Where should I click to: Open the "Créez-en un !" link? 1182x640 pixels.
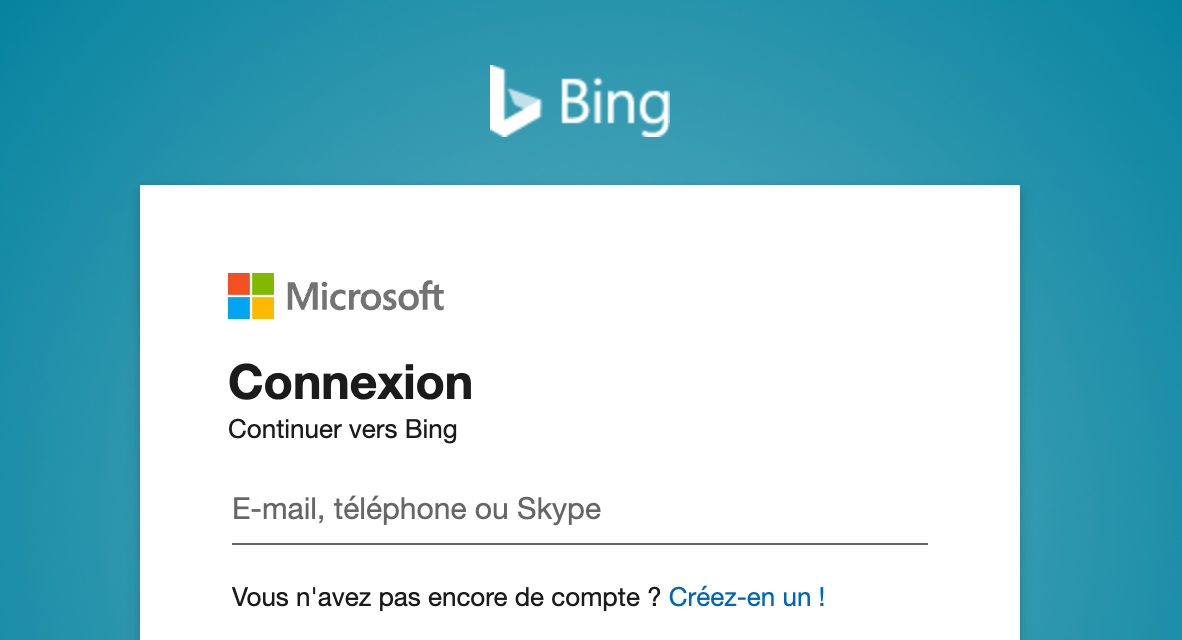[747, 598]
